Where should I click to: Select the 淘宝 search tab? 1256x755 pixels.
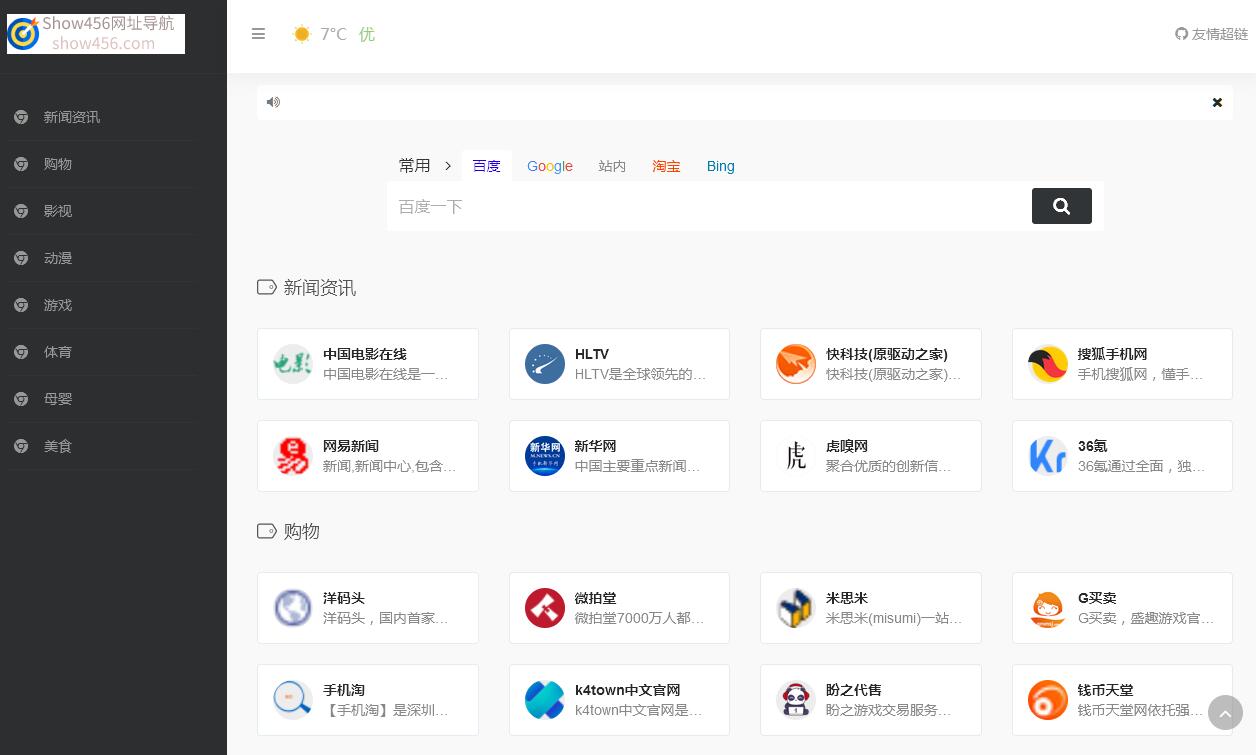pyautogui.click(x=666, y=166)
